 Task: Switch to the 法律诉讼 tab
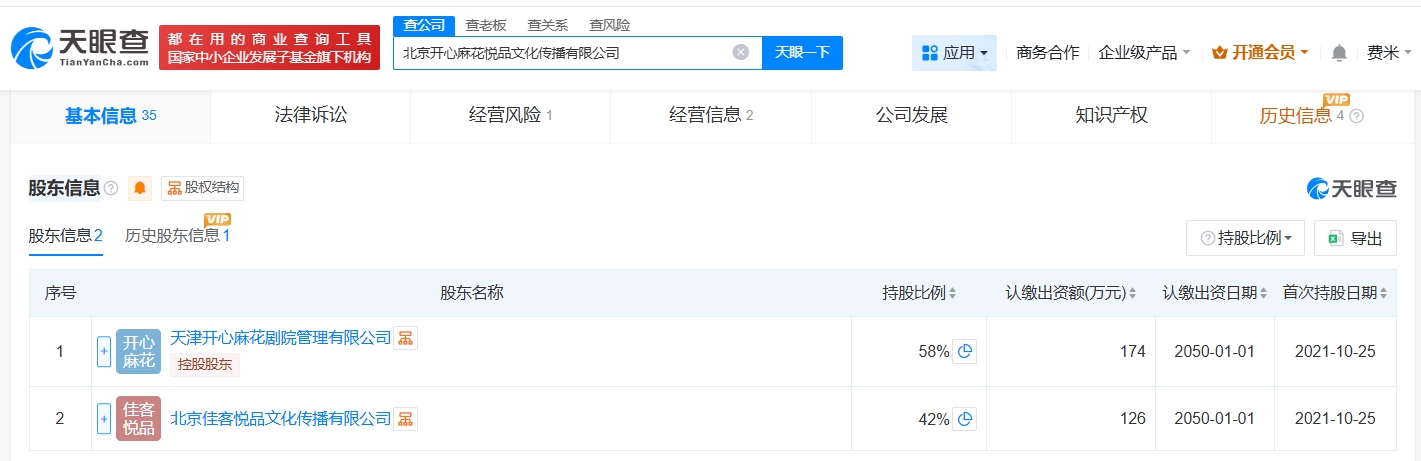[310, 116]
